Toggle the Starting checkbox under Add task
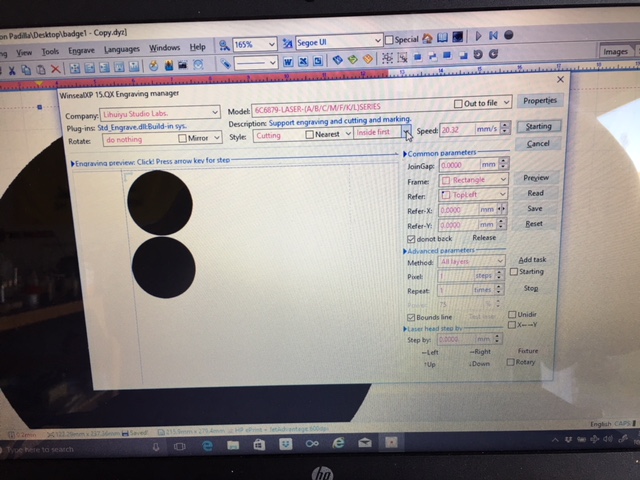Viewport: 640px width, 480px height. (x=514, y=271)
